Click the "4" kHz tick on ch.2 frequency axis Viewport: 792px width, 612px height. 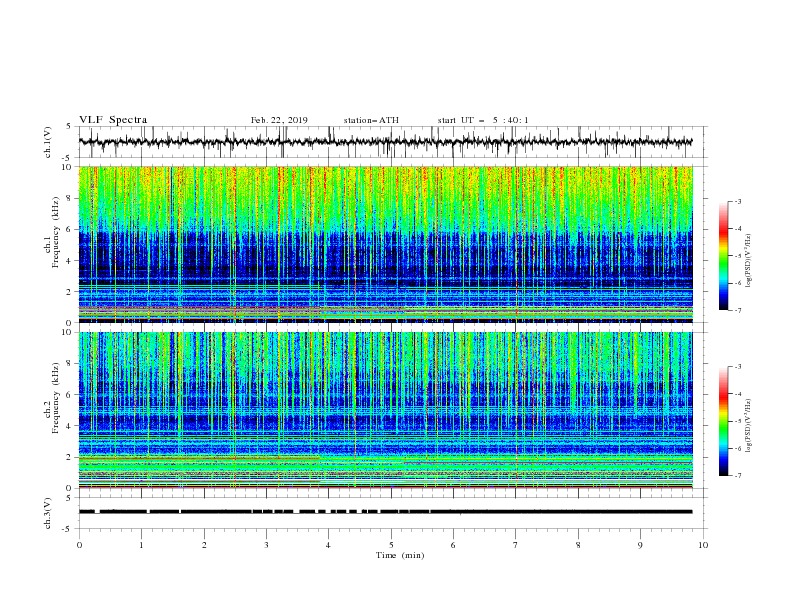pyautogui.click(x=70, y=426)
